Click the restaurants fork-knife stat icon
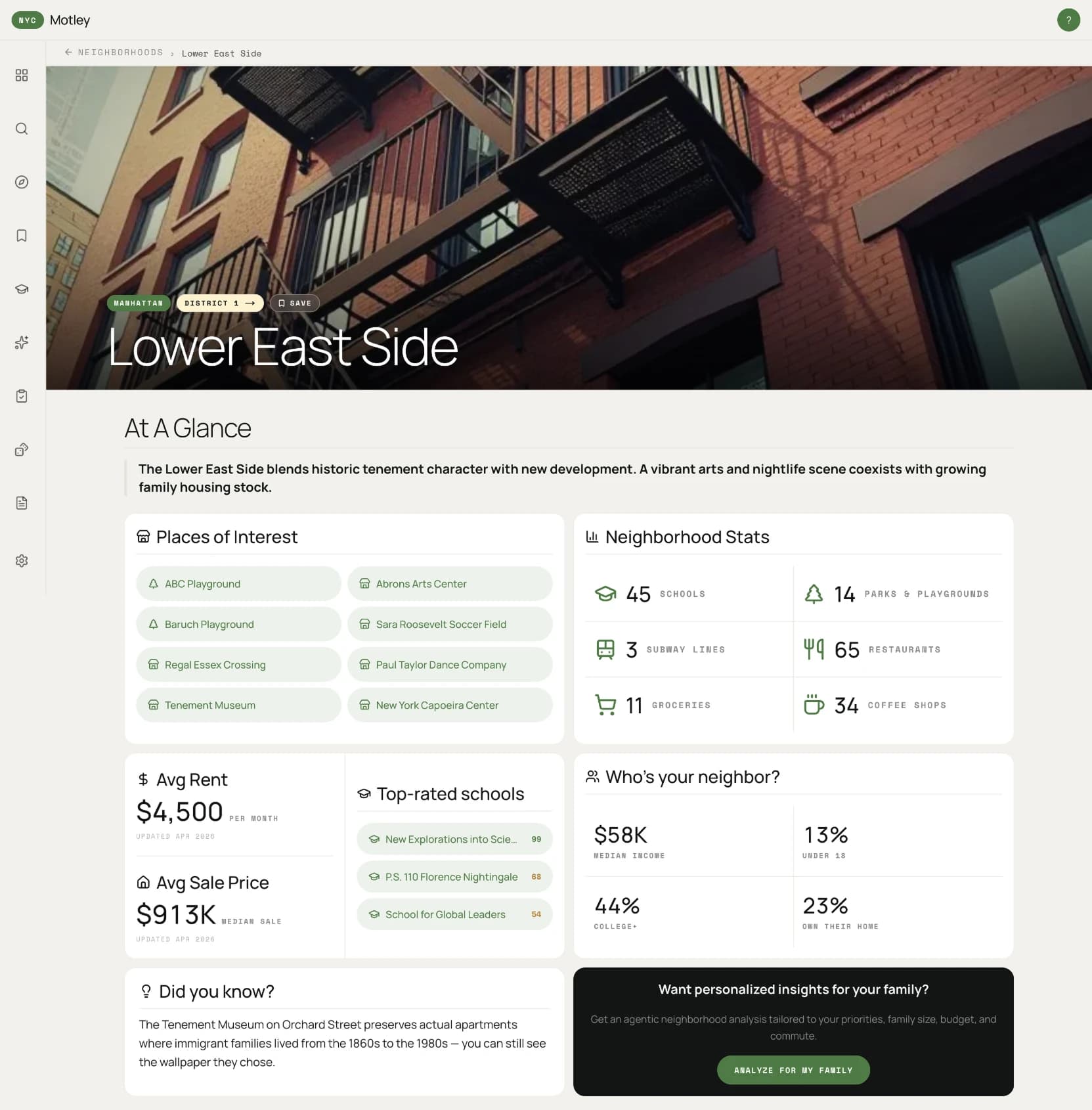This screenshot has height=1110, width=1092. [814, 650]
